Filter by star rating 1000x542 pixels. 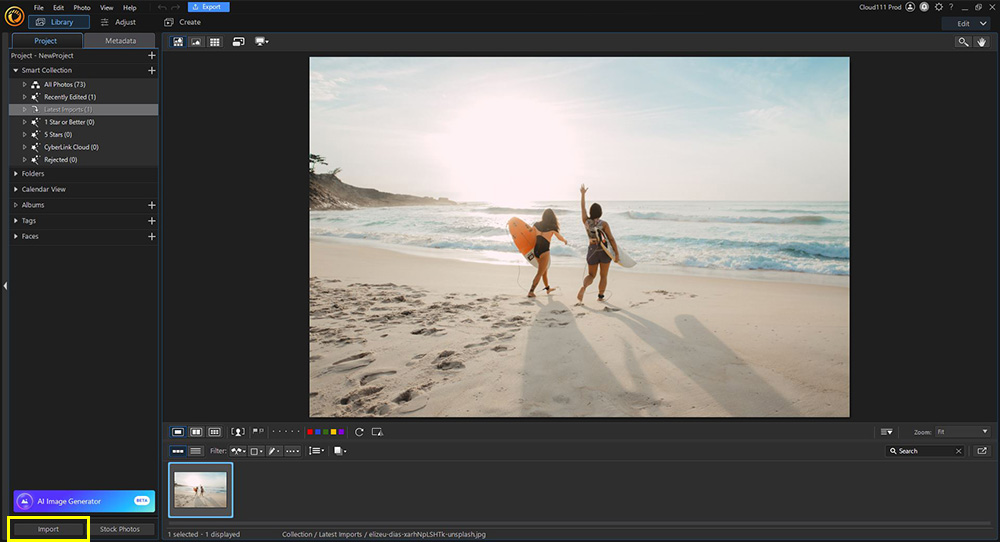(x=292, y=451)
